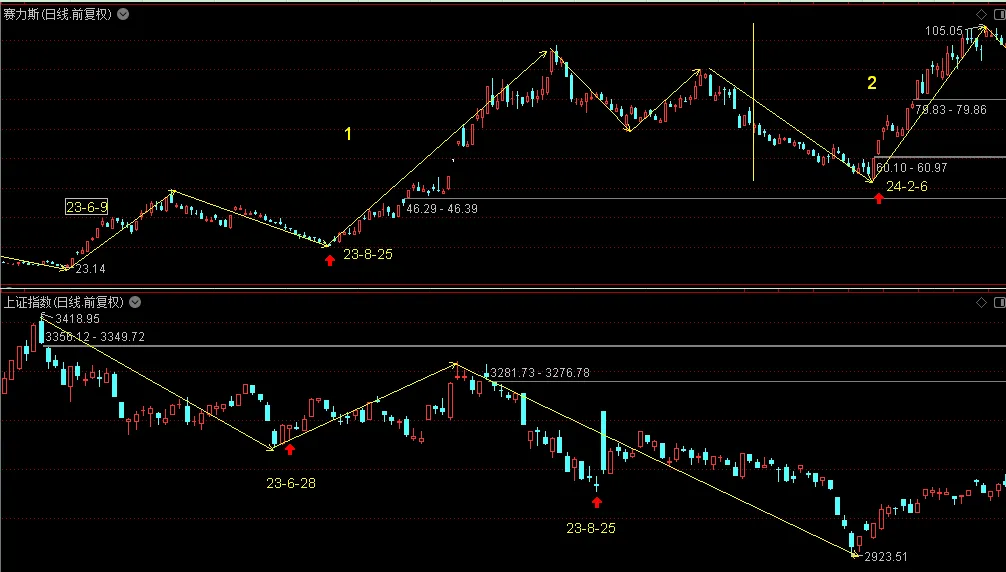Select the 23-8-25 label in the 赛力斯 chart
The image size is (1006, 572).
(x=368, y=254)
